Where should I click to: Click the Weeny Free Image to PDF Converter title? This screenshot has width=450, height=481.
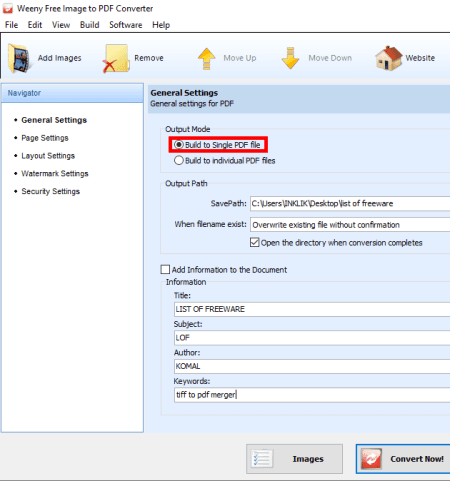pyautogui.click(x=85, y=9)
